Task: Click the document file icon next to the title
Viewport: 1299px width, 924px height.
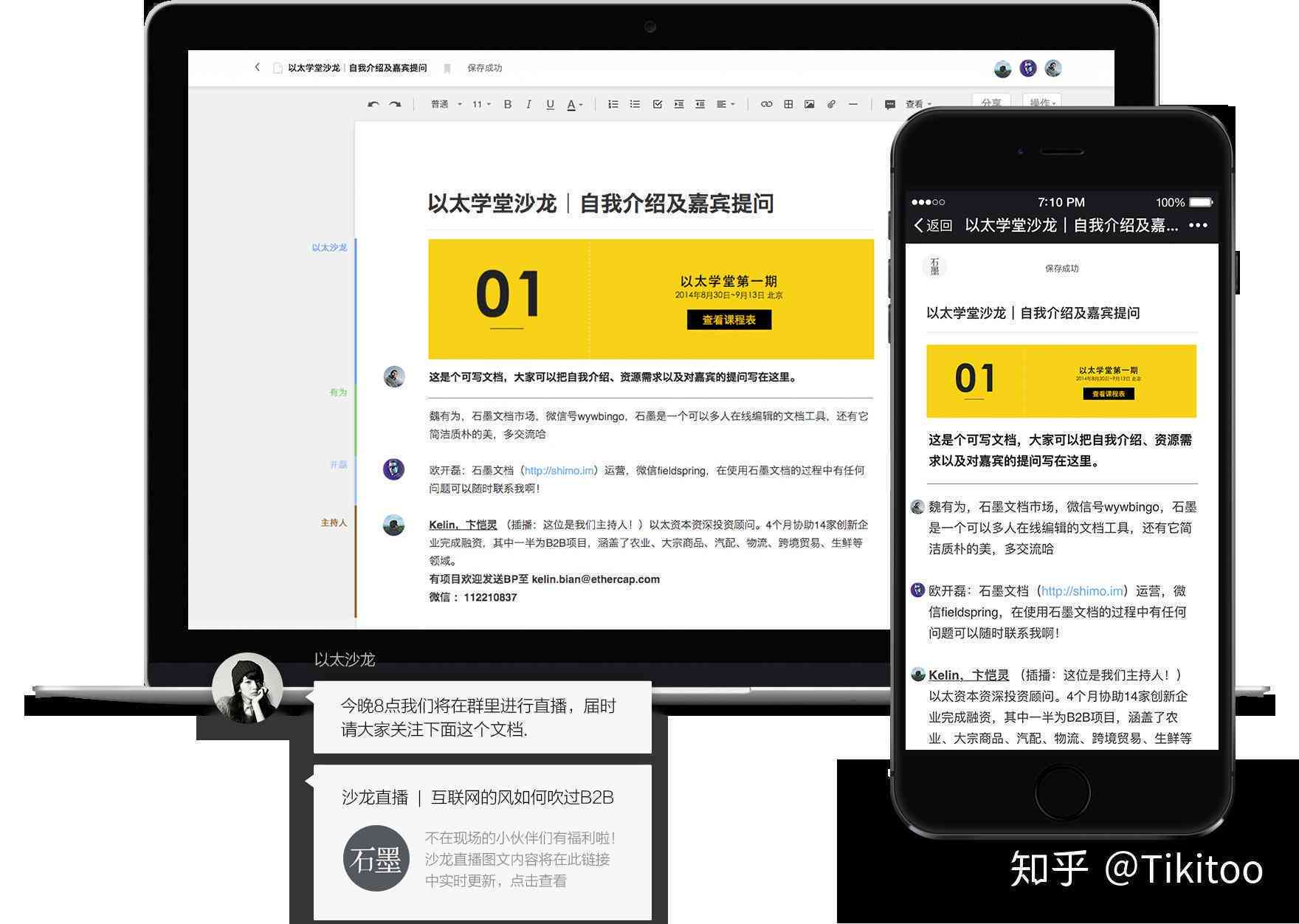Action: pyautogui.click(x=278, y=68)
